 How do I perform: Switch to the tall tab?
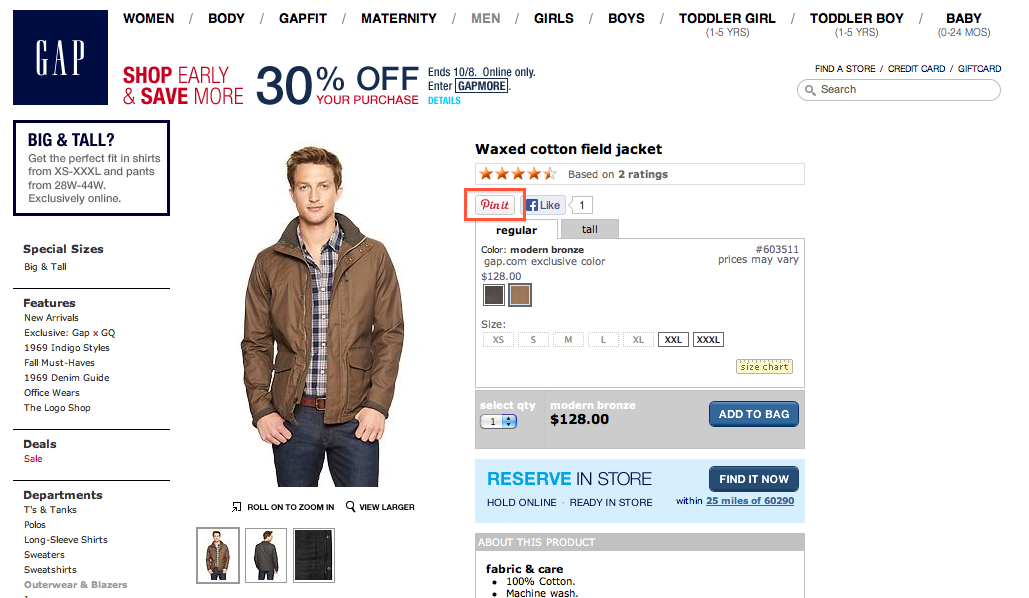[x=590, y=229]
